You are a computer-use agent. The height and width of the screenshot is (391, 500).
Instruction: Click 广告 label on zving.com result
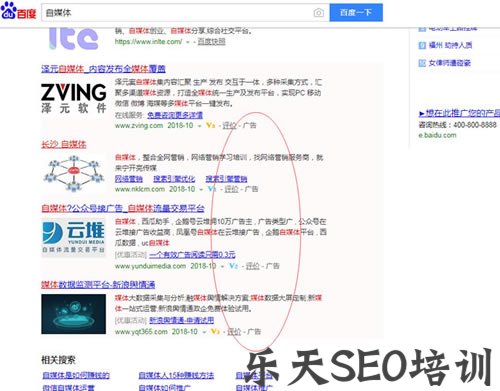250,126
